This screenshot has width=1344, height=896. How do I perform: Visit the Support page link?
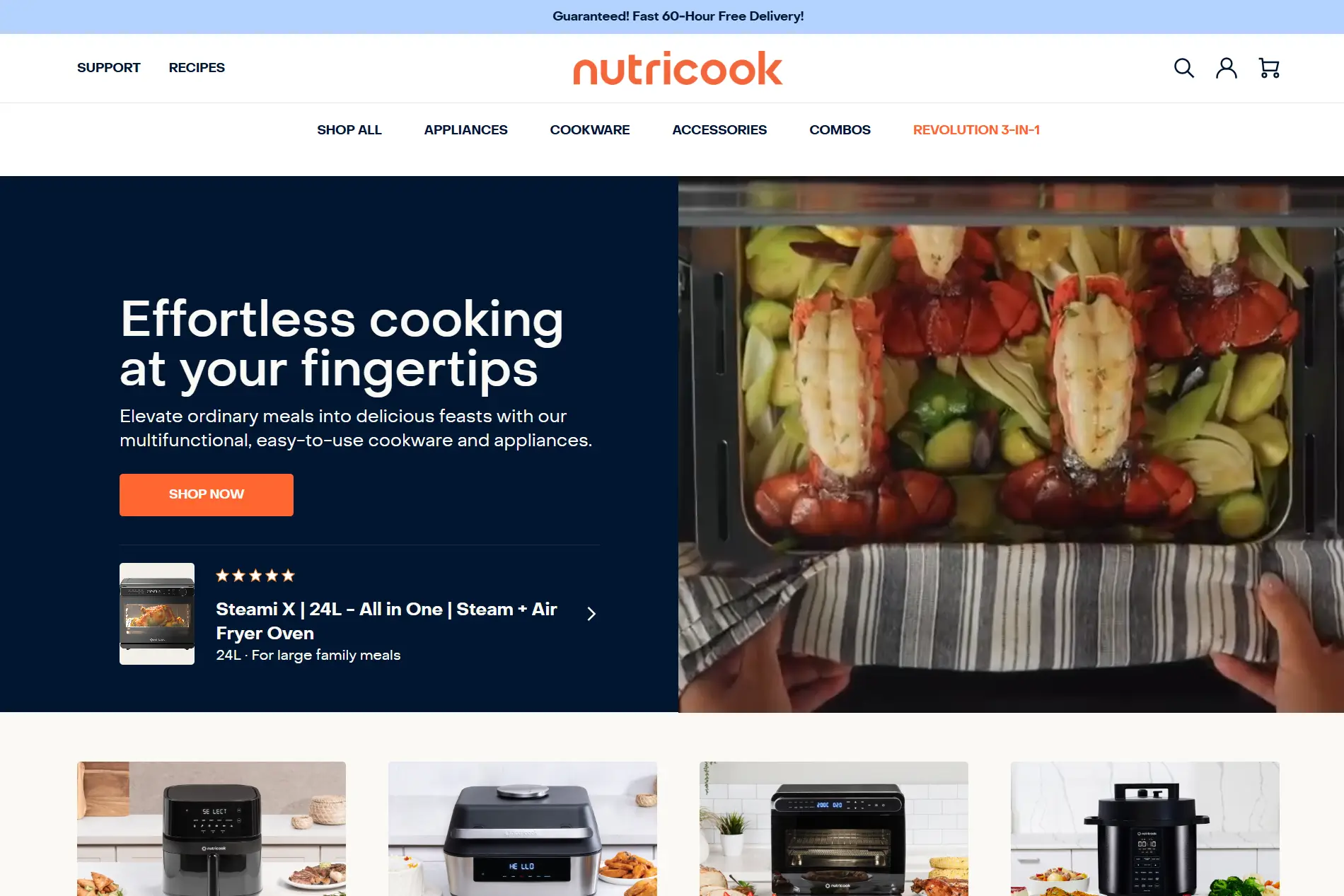click(108, 68)
